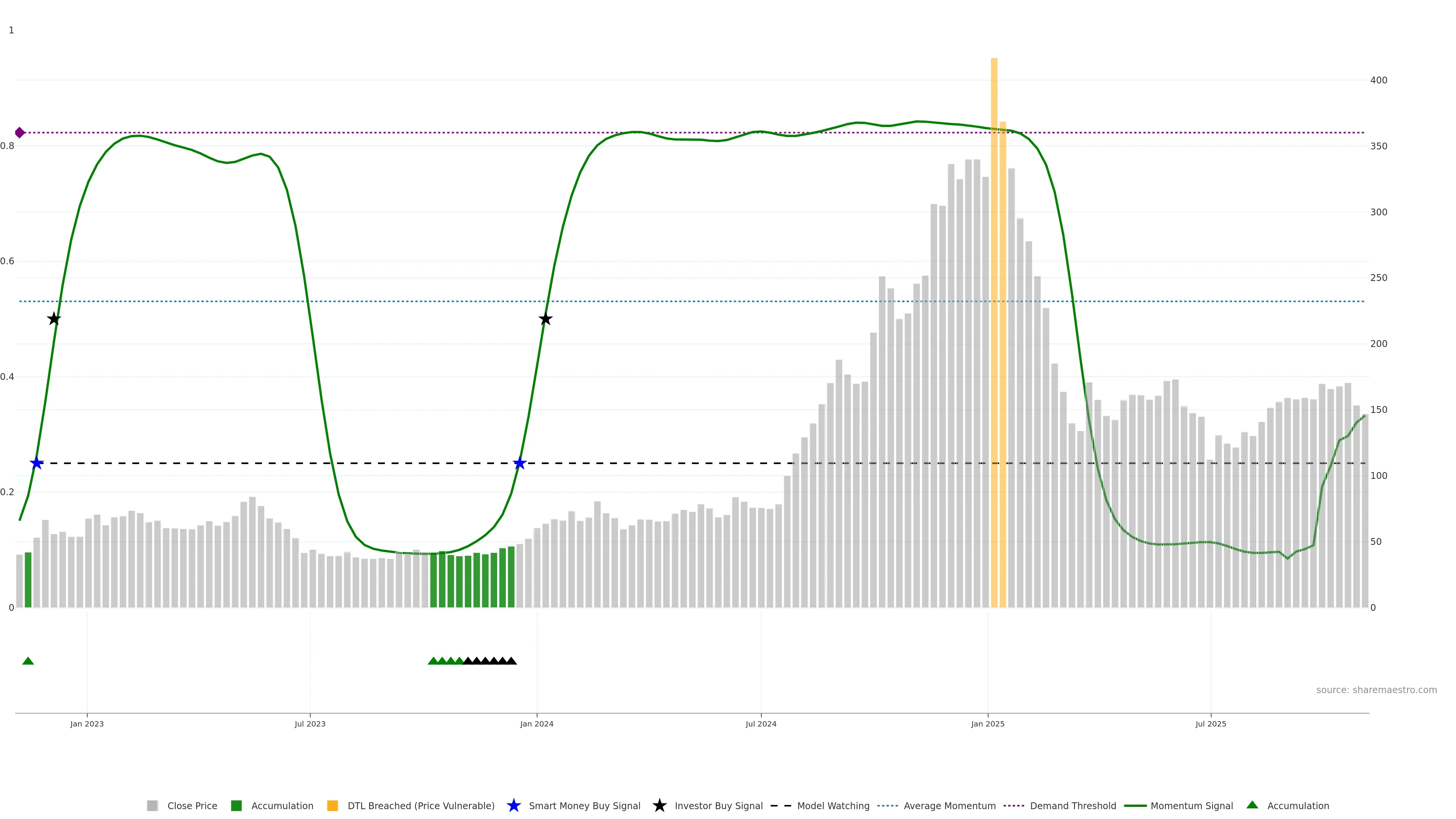Click the Jan 2025 x-axis label
1456x819 pixels.
coord(987,724)
